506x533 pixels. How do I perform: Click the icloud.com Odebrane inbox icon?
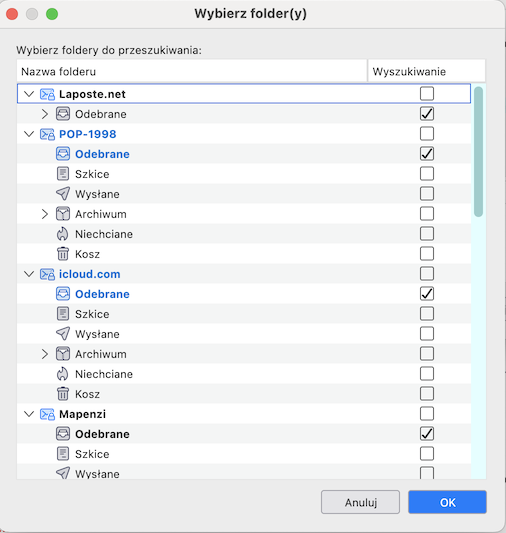(x=63, y=294)
